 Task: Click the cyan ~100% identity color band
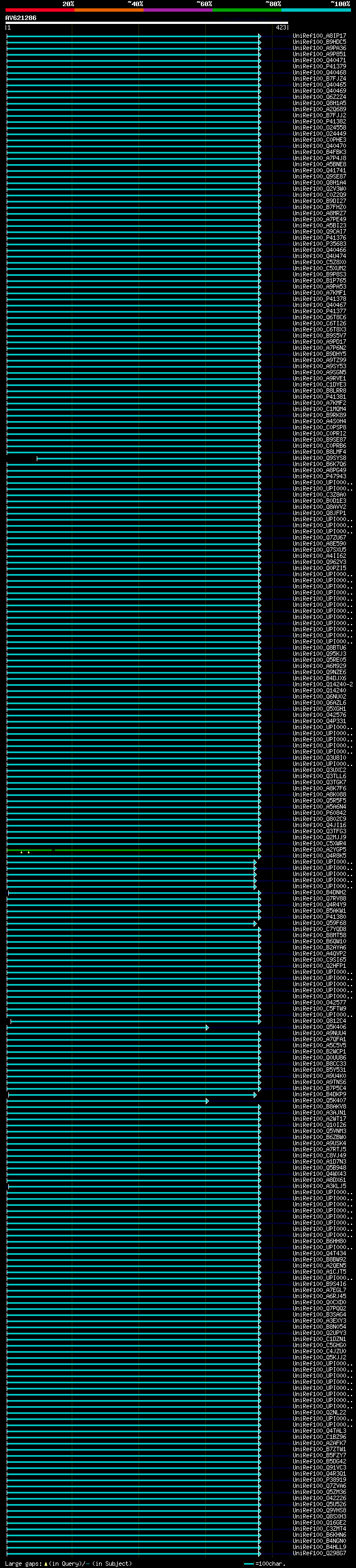pyautogui.click(x=316, y=10)
